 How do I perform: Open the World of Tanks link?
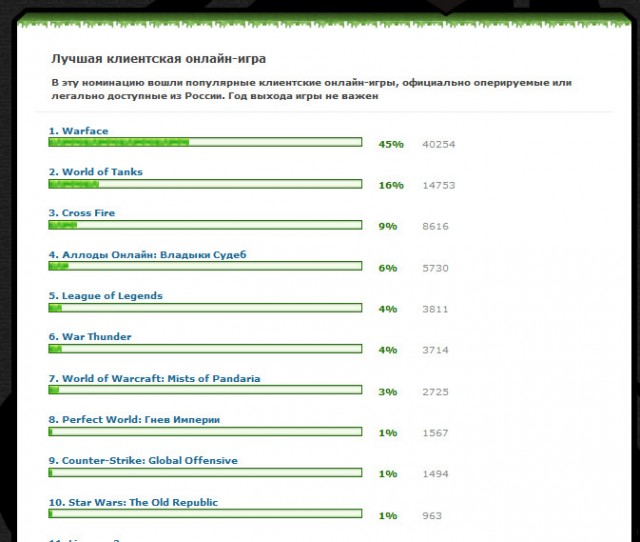pos(96,172)
